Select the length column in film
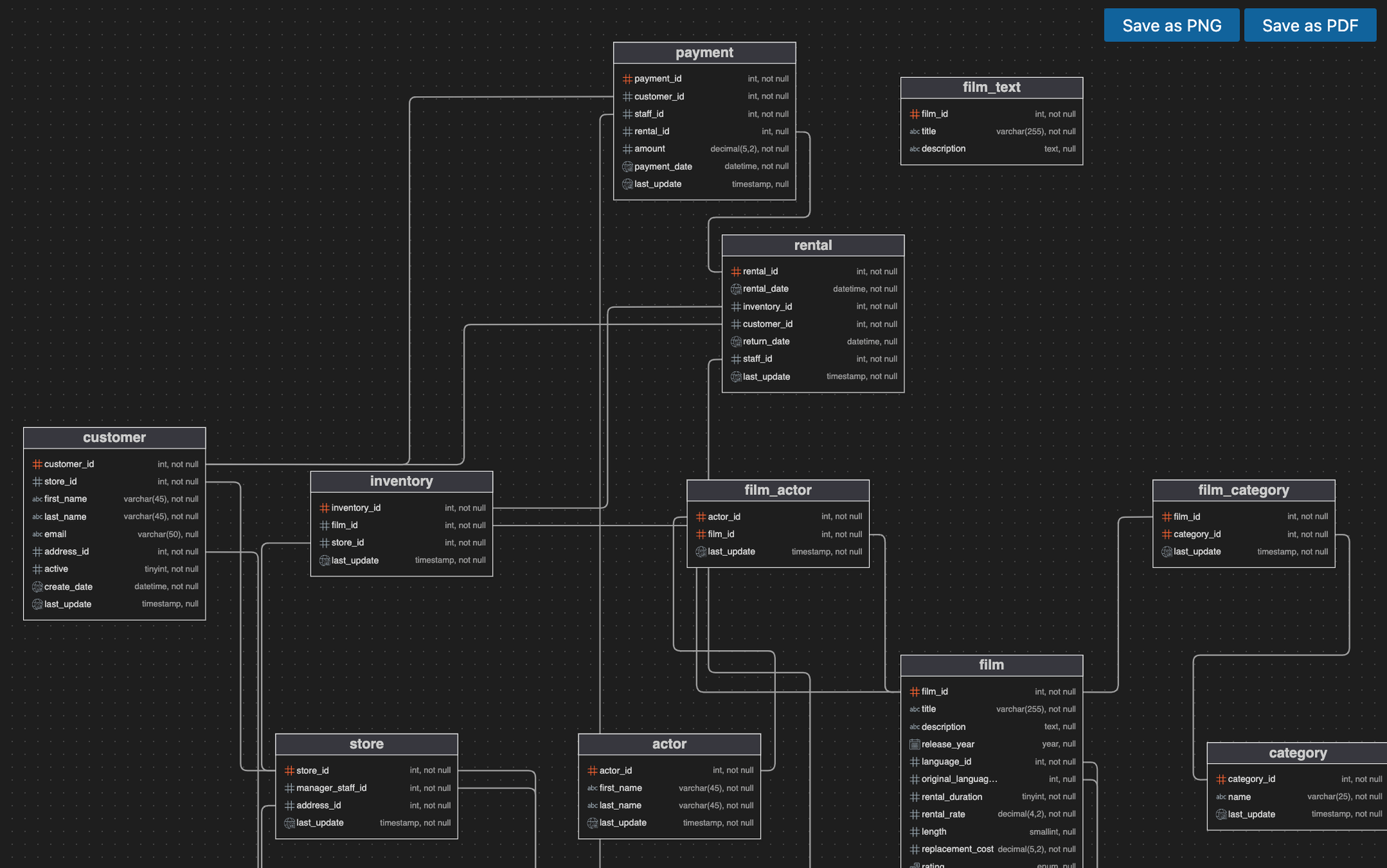The height and width of the screenshot is (868, 1387). pos(991,831)
